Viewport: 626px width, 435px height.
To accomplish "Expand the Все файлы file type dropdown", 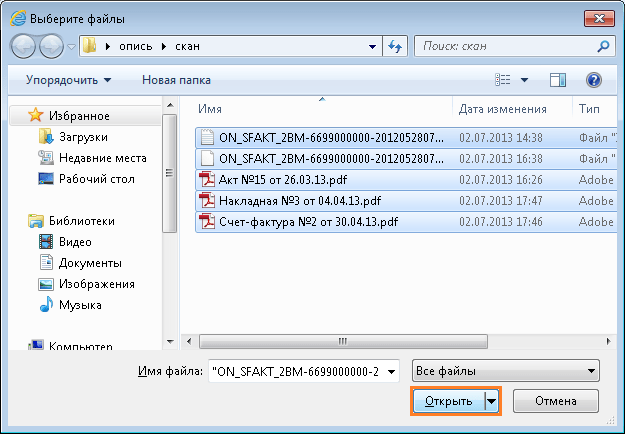I will pos(509,371).
